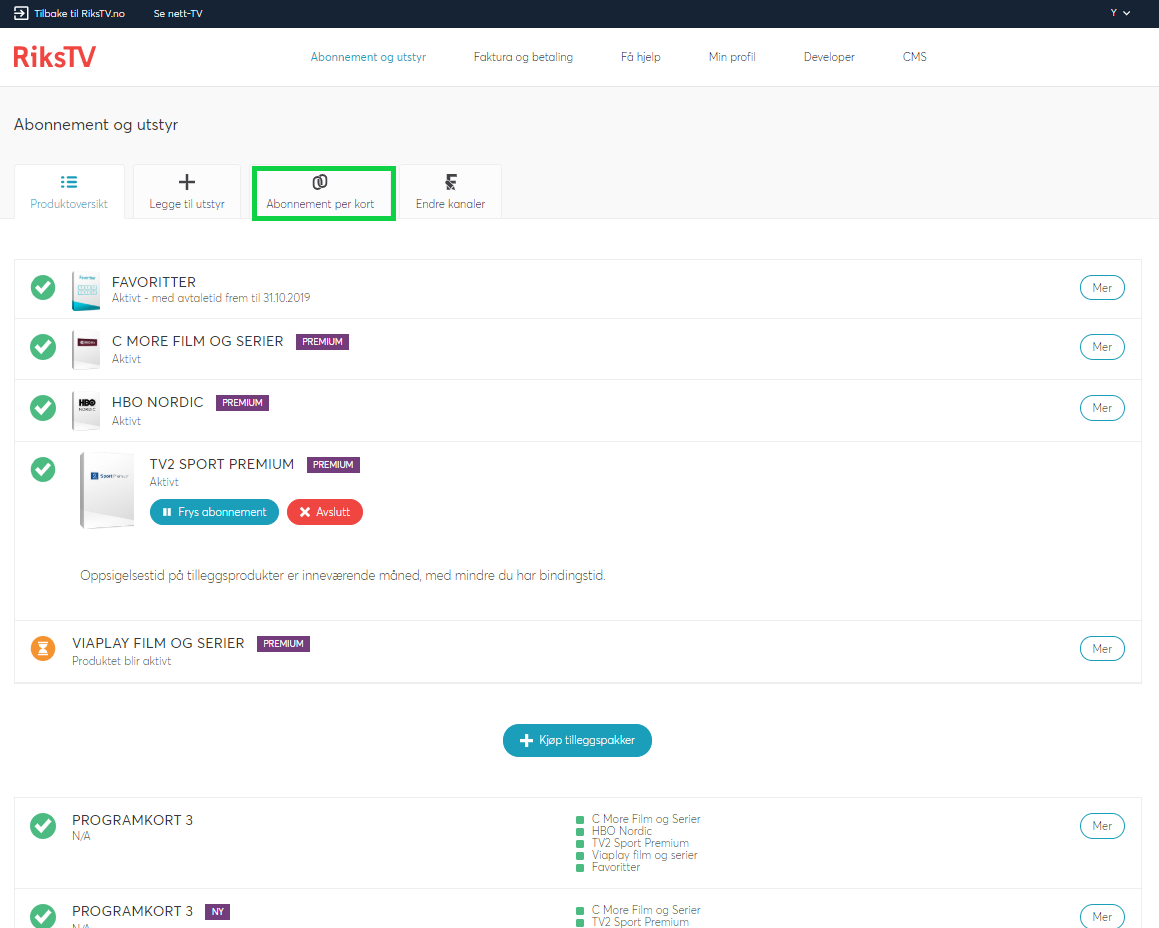Click the C More product box thumbnail
Viewport: 1159px width, 928px height.
pyautogui.click(x=86, y=350)
